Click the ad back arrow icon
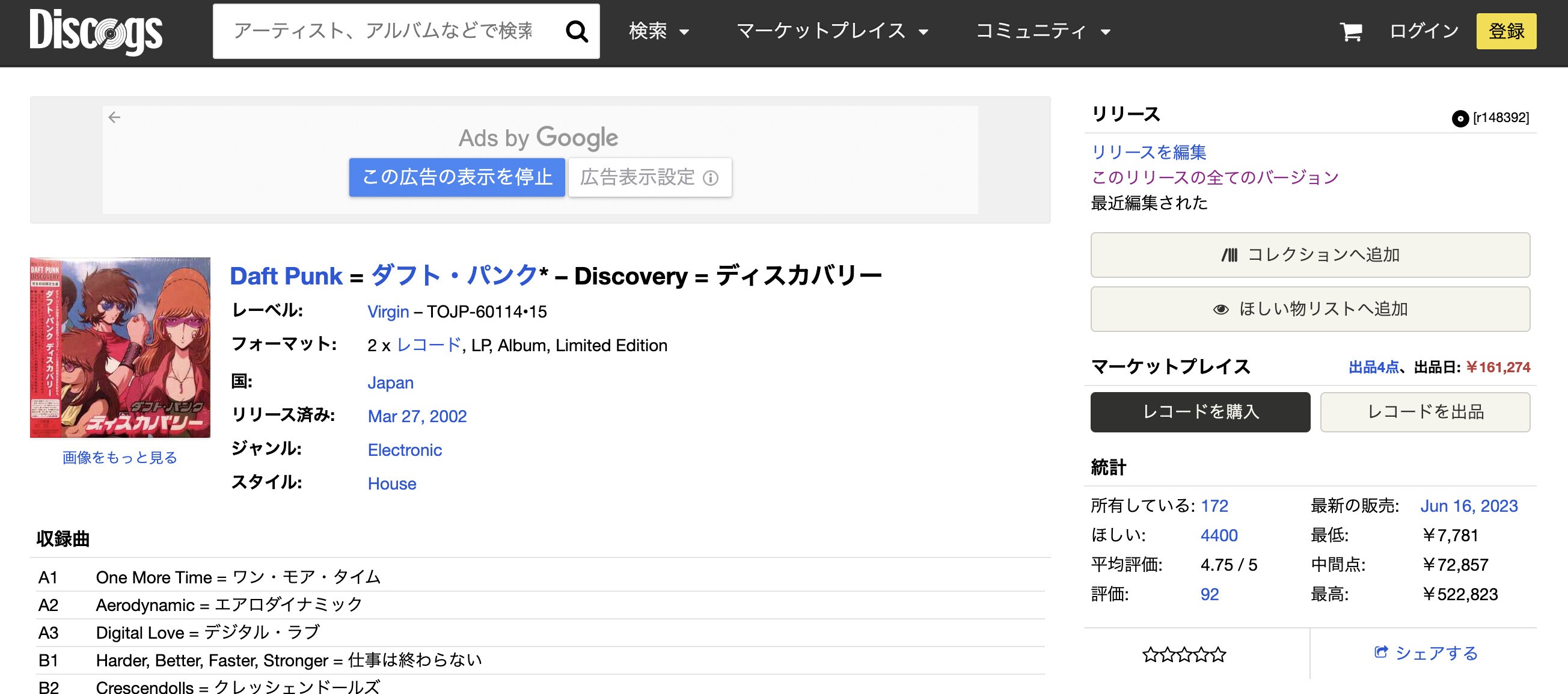This screenshot has height=694, width=1568. click(x=114, y=117)
